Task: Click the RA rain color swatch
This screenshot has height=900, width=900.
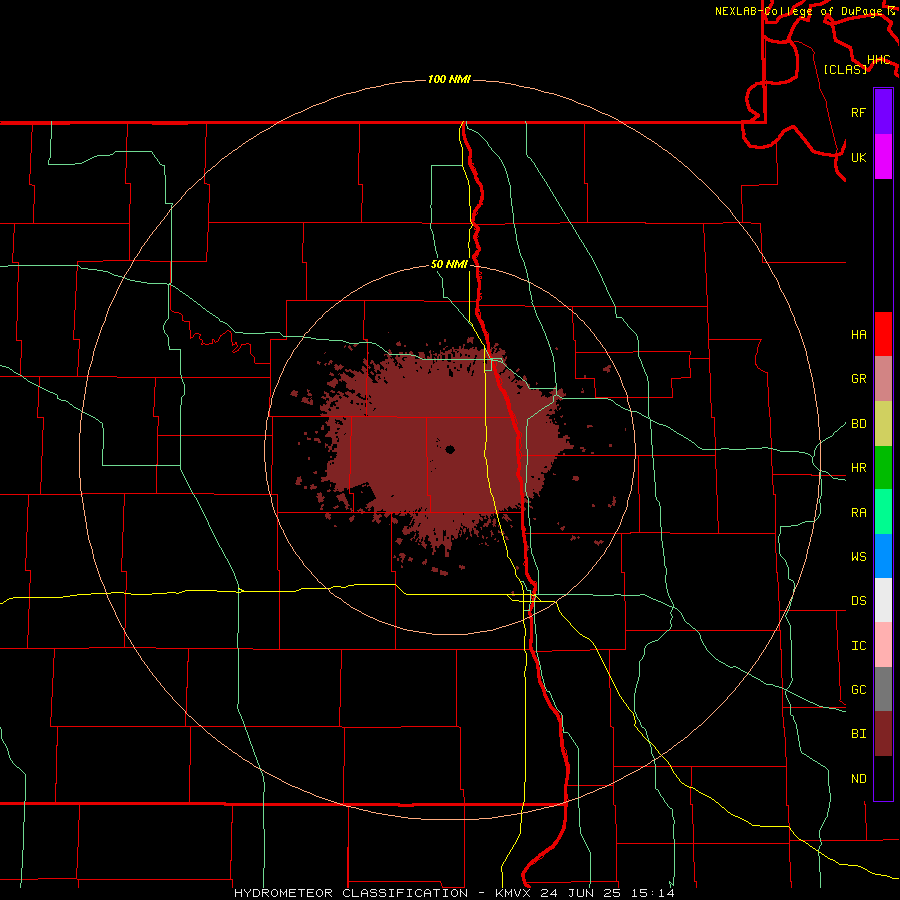Action: [883, 512]
